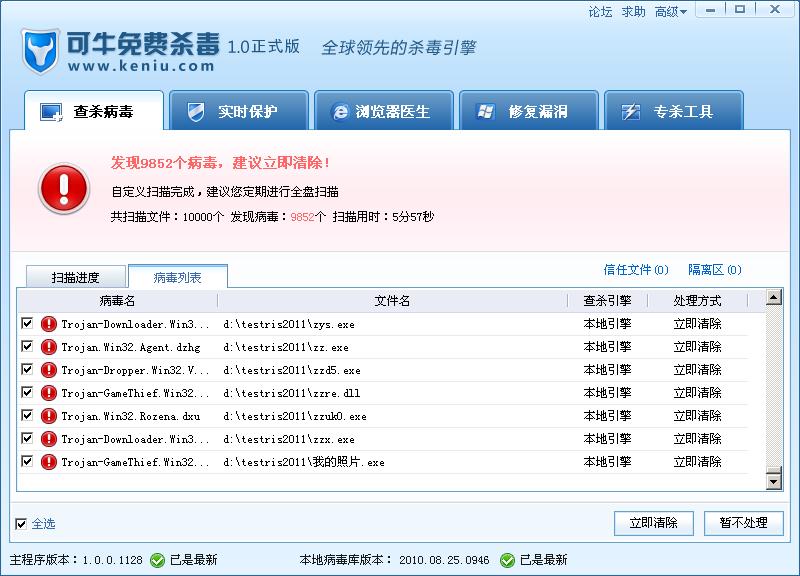The width and height of the screenshot is (800, 576).
Task: Click the 查杀引擎 column header
Action: [607, 300]
